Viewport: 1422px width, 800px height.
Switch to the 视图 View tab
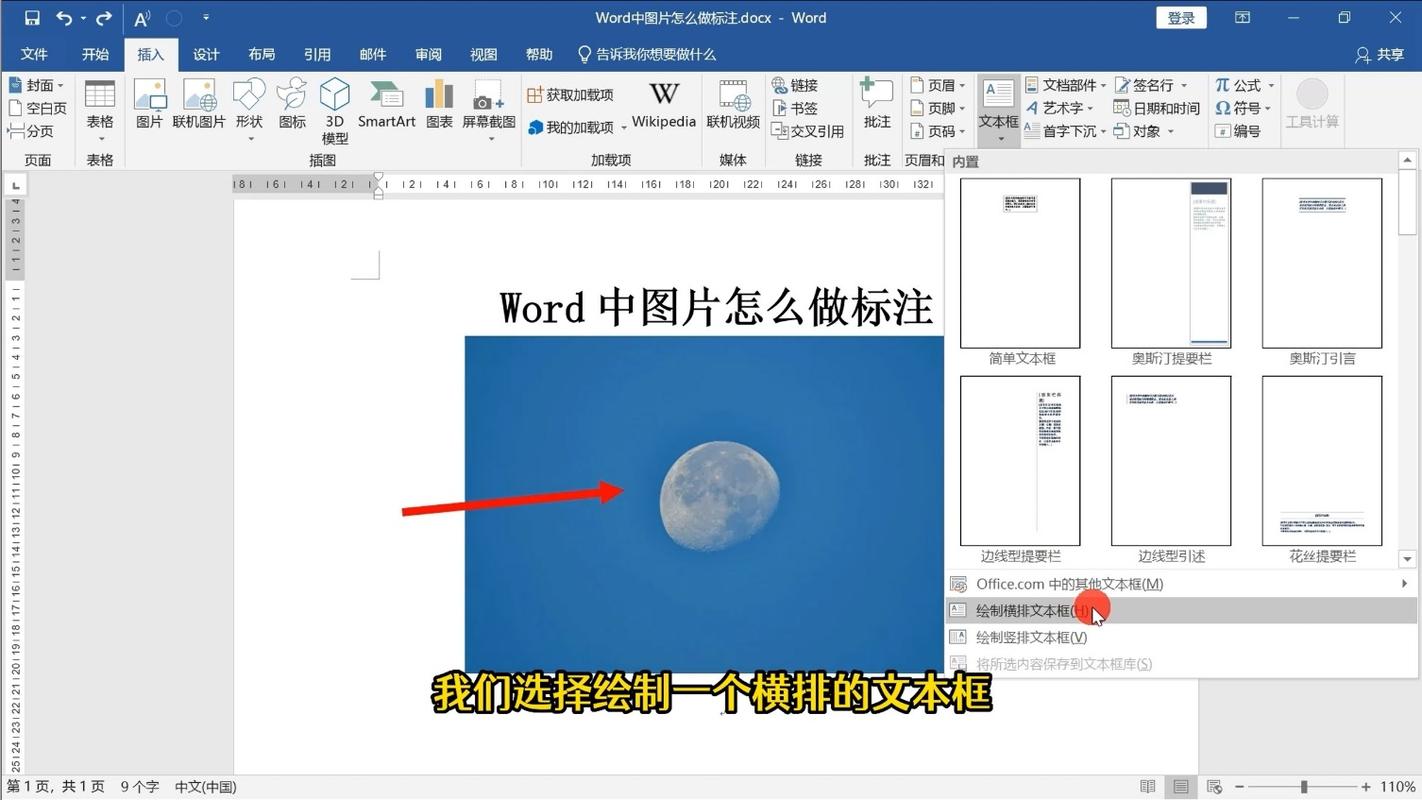483,55
